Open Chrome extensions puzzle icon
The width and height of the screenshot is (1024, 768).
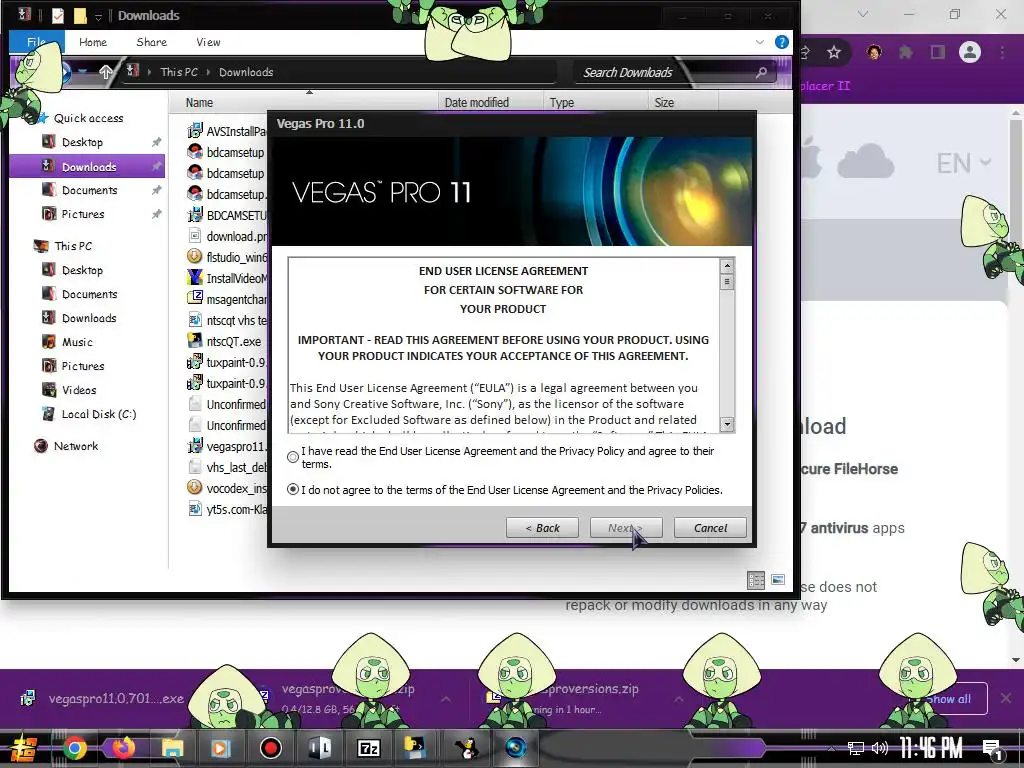click(x=906, y=52)
